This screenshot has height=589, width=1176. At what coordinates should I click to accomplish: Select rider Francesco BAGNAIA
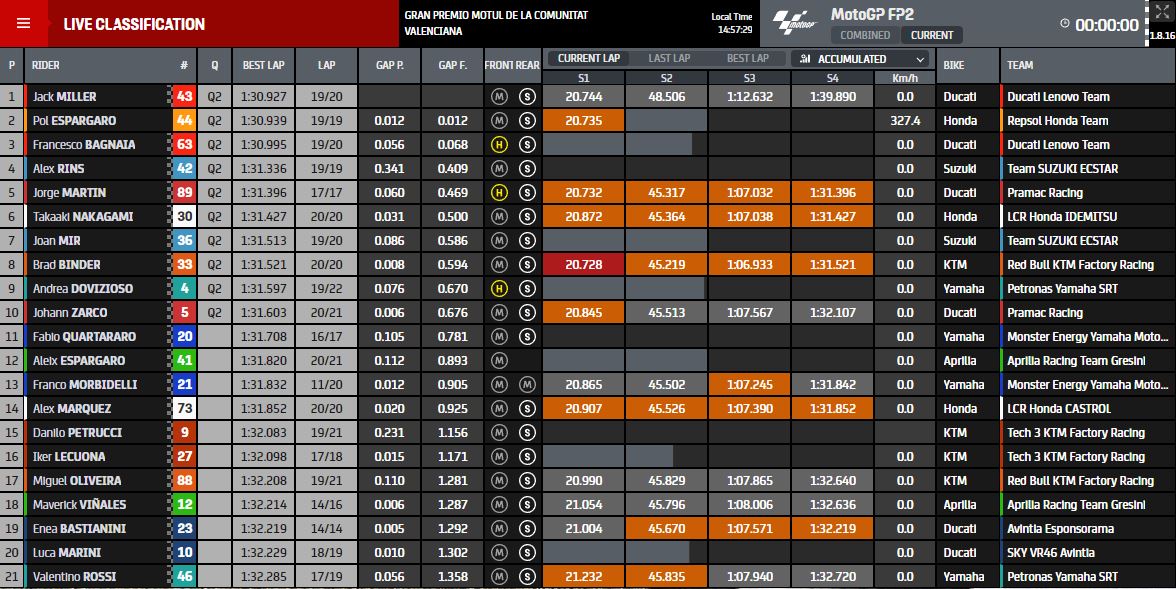click(x=84, y=145)
